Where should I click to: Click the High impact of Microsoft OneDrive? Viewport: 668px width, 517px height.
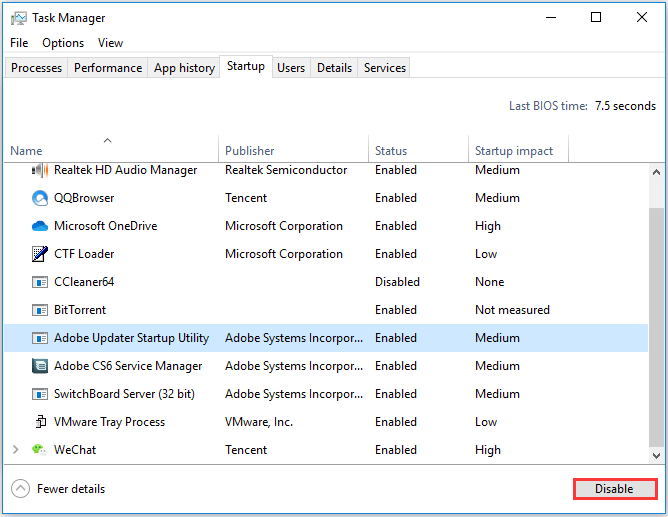pyautogui.click(x=488, y=226)
